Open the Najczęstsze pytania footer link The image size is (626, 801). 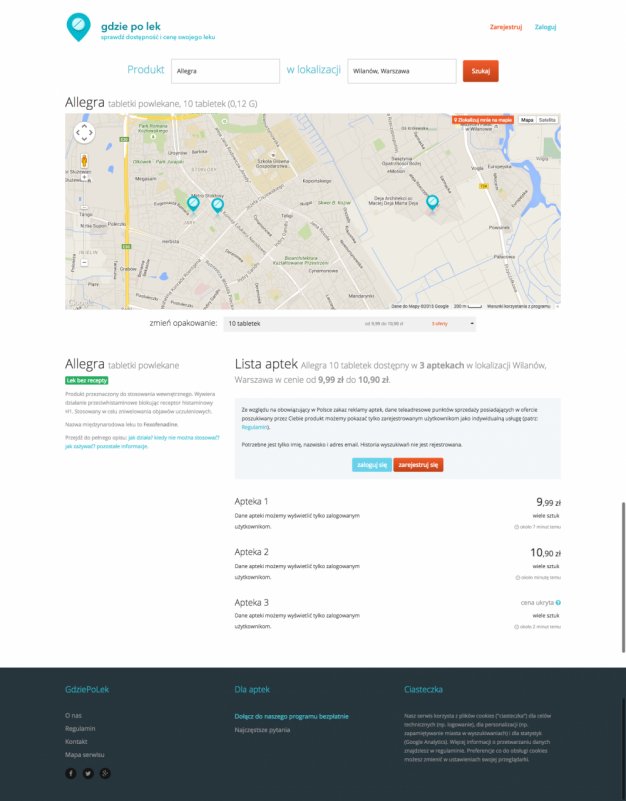[x=262, y=729]
